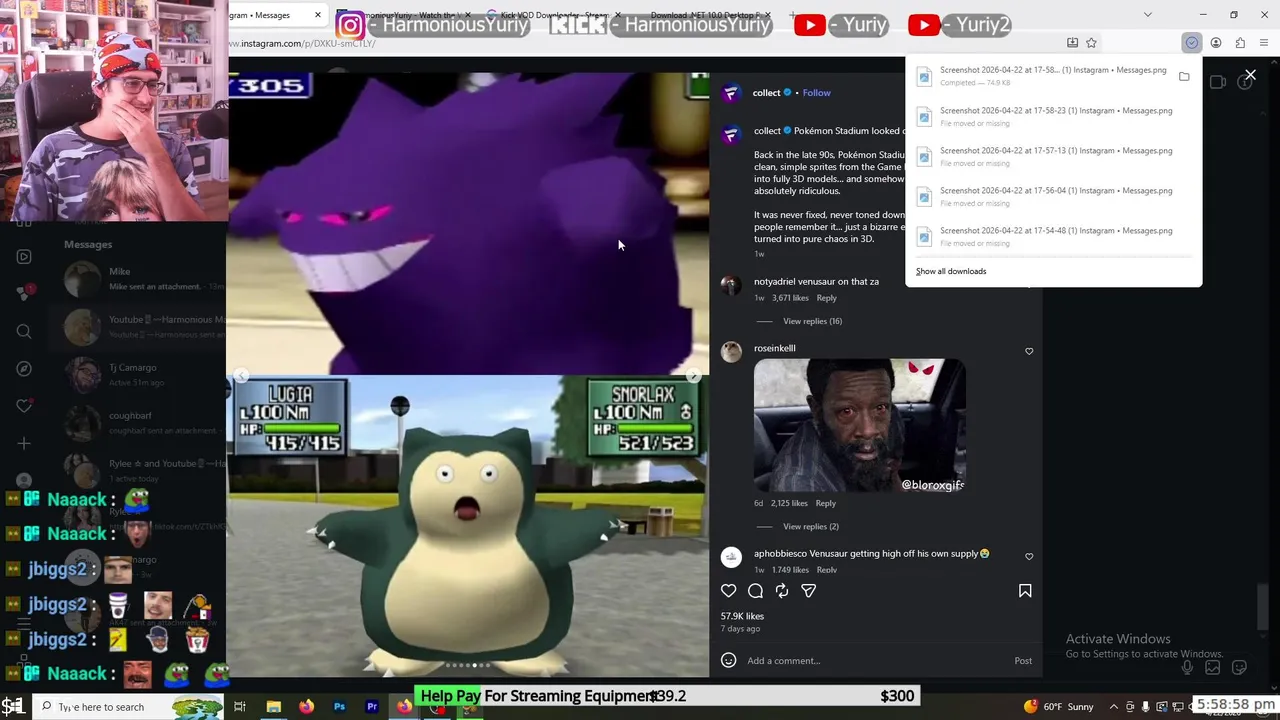Expand View replies (16)
Image resolution: width=1280 pixels, height=720 pixels.
tap(812, 321)
